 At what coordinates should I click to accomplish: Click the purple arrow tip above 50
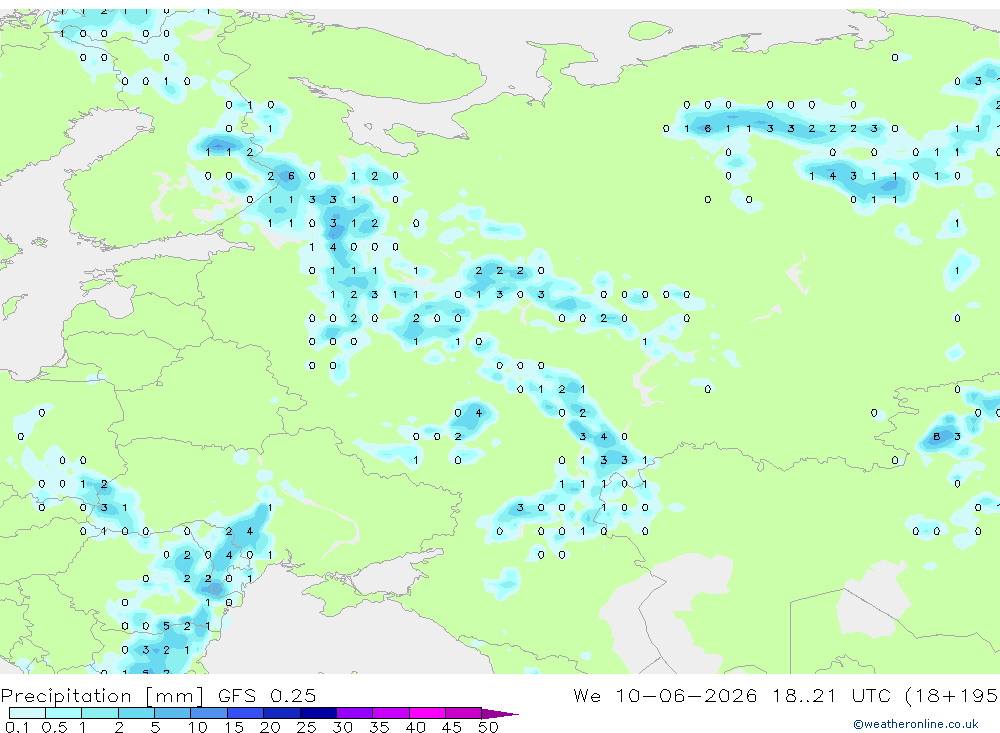pos(500,714)
